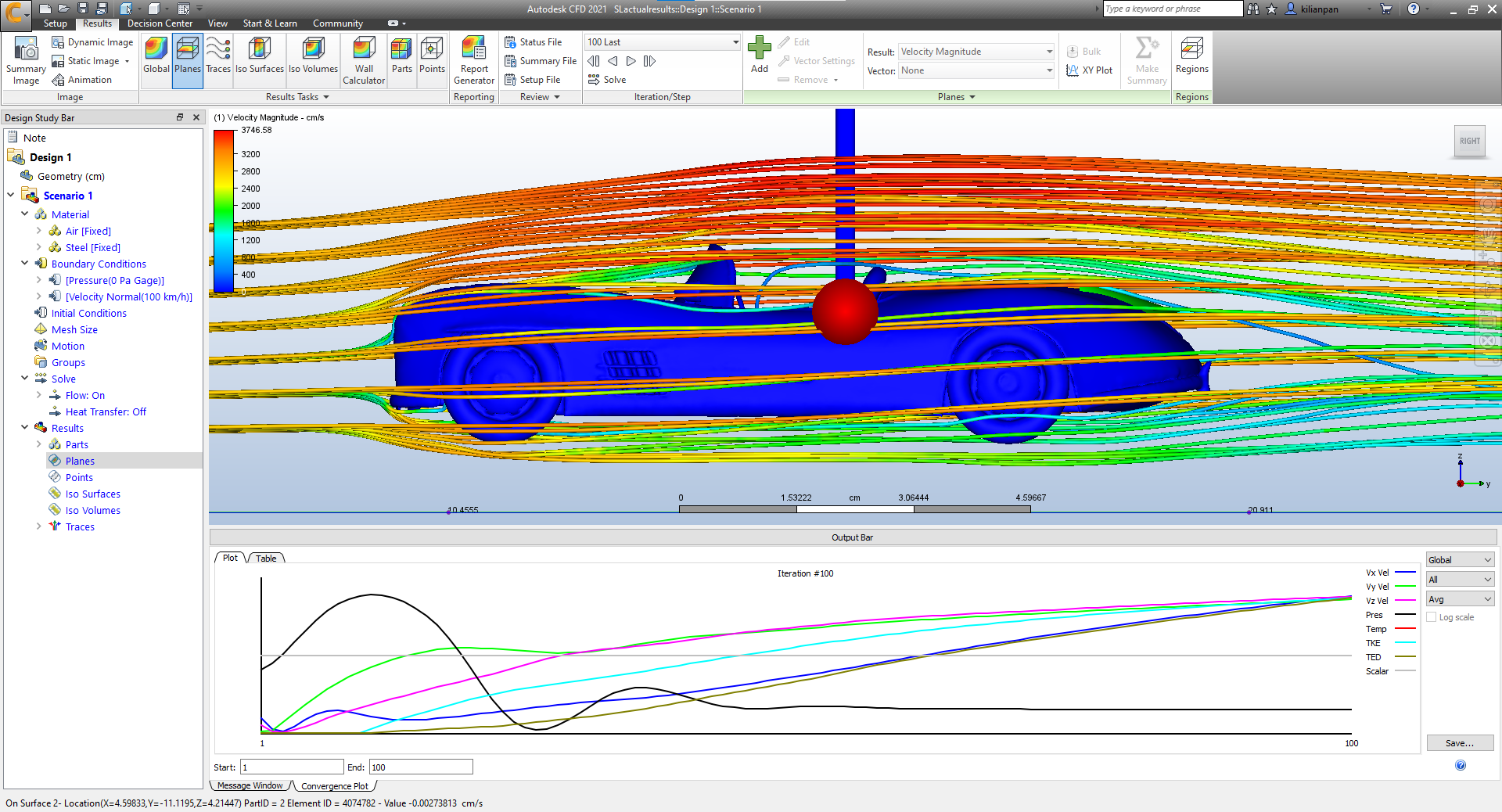Open the help icon in Output Bar
The width and height of the screenshot is (1502, 812).
pyautogui.click(x=1460, y=765)
